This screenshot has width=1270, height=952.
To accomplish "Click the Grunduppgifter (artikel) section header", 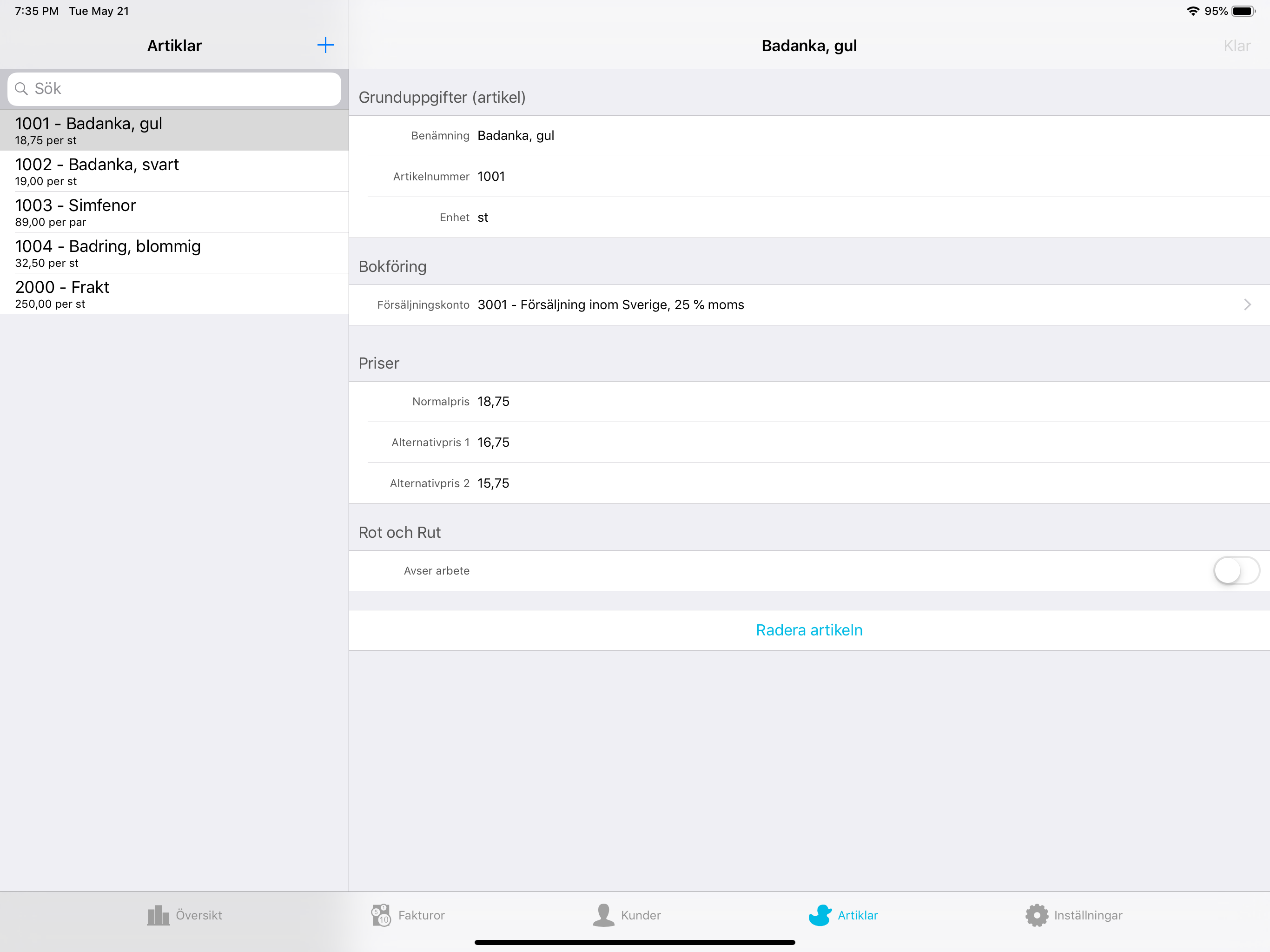I will click(442, 97).
